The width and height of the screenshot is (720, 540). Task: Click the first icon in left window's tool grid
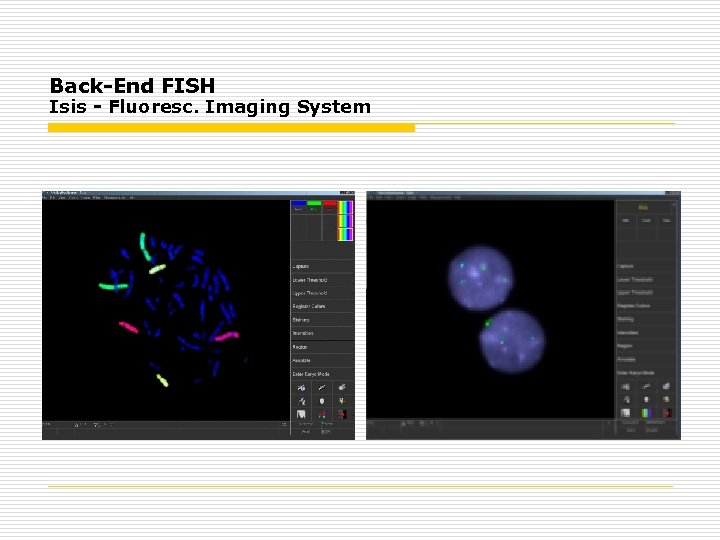click(301, 388)
